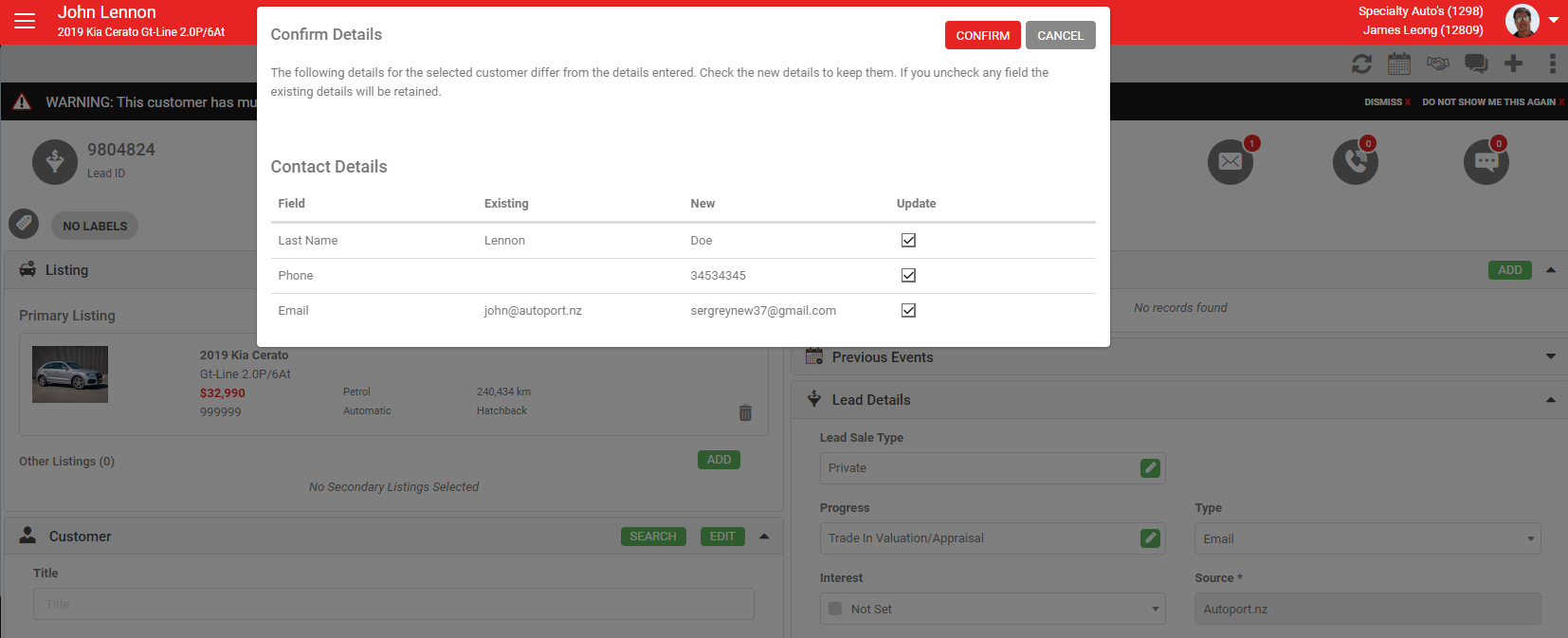
Task: Expand the Previous Events section
Action: 1550,357
